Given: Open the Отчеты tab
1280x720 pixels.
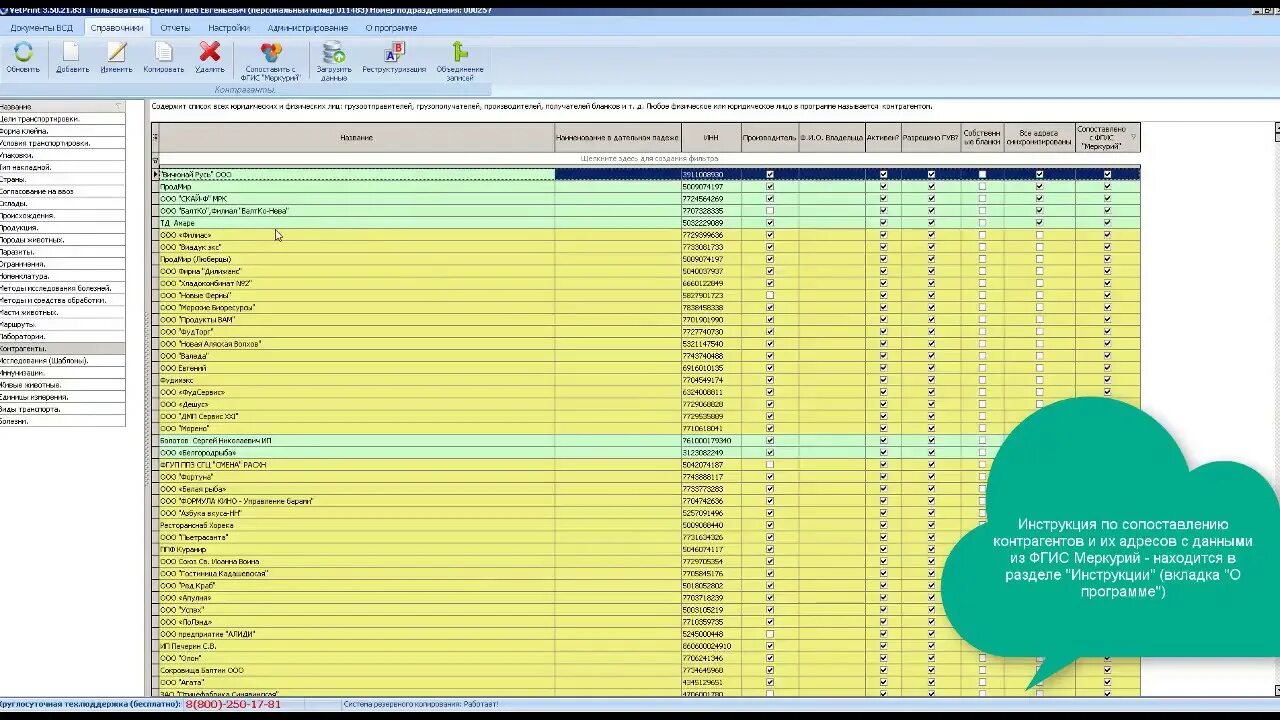Looking at the screenshot, I should pyautogui.click(x=175, y=28).
